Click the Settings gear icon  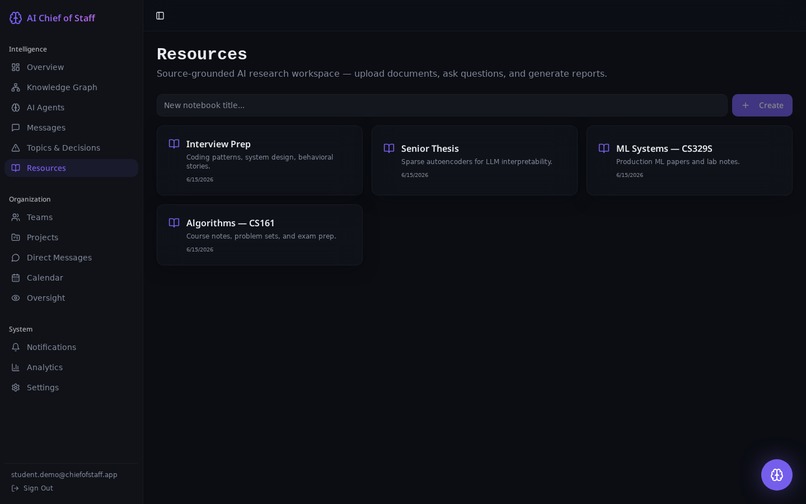pos(16,387)
